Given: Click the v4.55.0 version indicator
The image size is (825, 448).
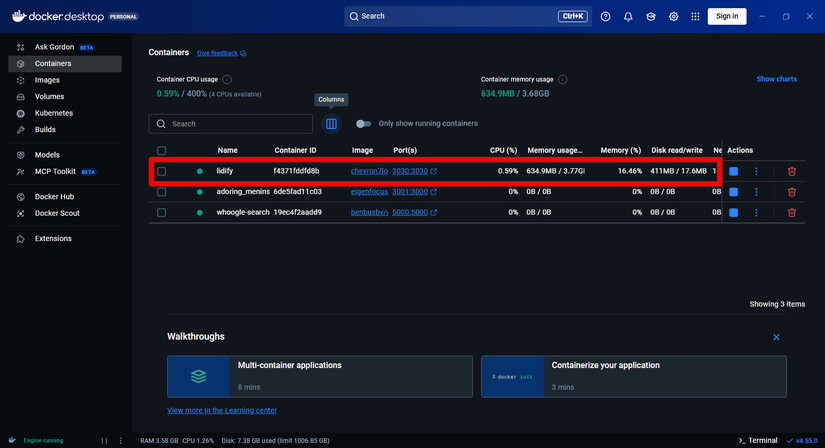Looking at the screenshot, I should coord(802,441).
